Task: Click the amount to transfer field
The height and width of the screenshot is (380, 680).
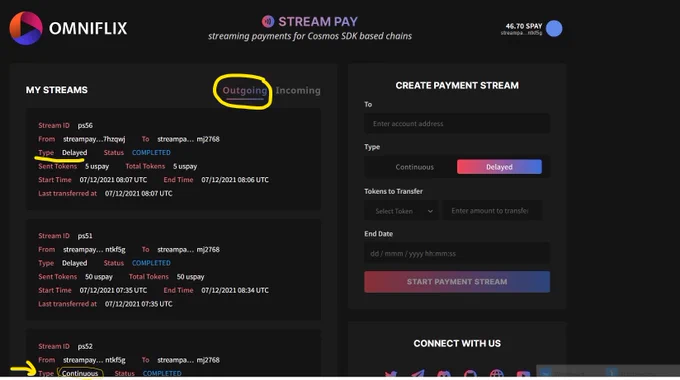Action: (492, 211)
